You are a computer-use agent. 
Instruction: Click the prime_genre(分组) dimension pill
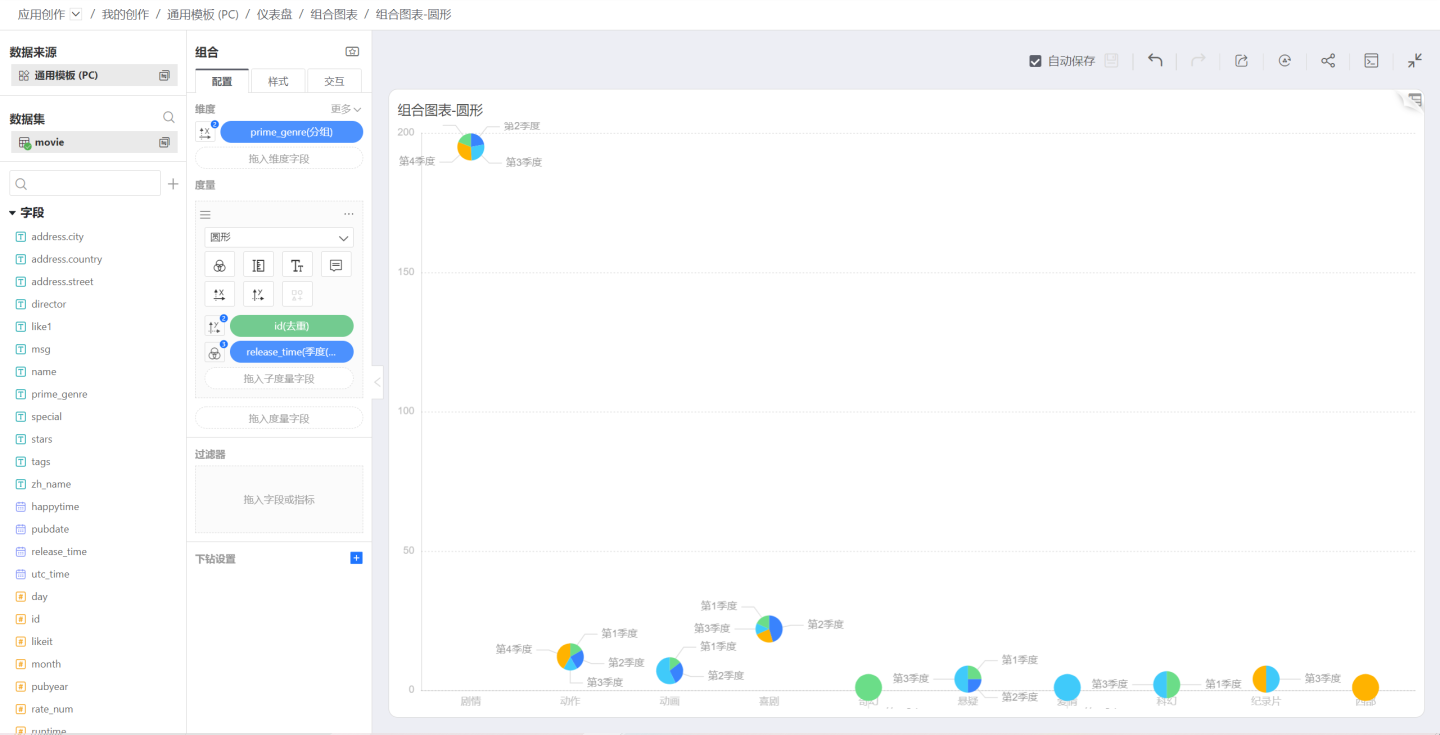(291, 132)
